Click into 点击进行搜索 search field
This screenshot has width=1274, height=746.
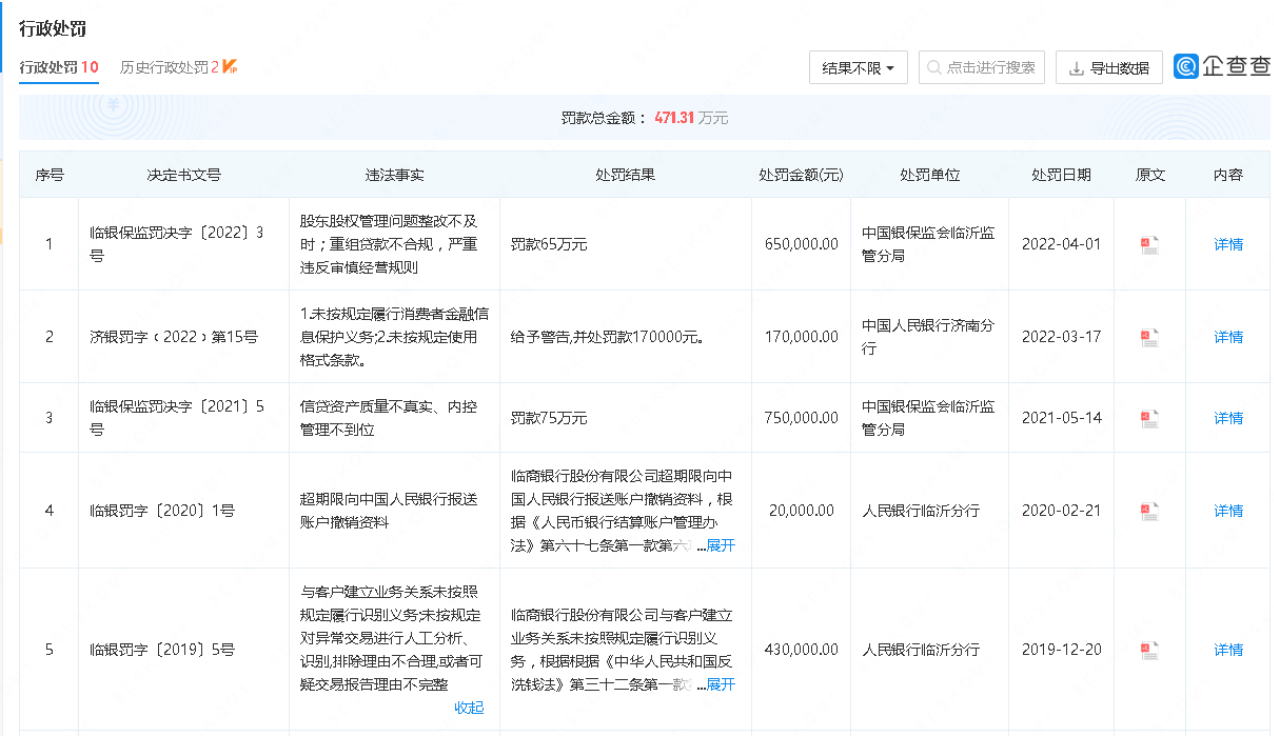pos(990,68)
